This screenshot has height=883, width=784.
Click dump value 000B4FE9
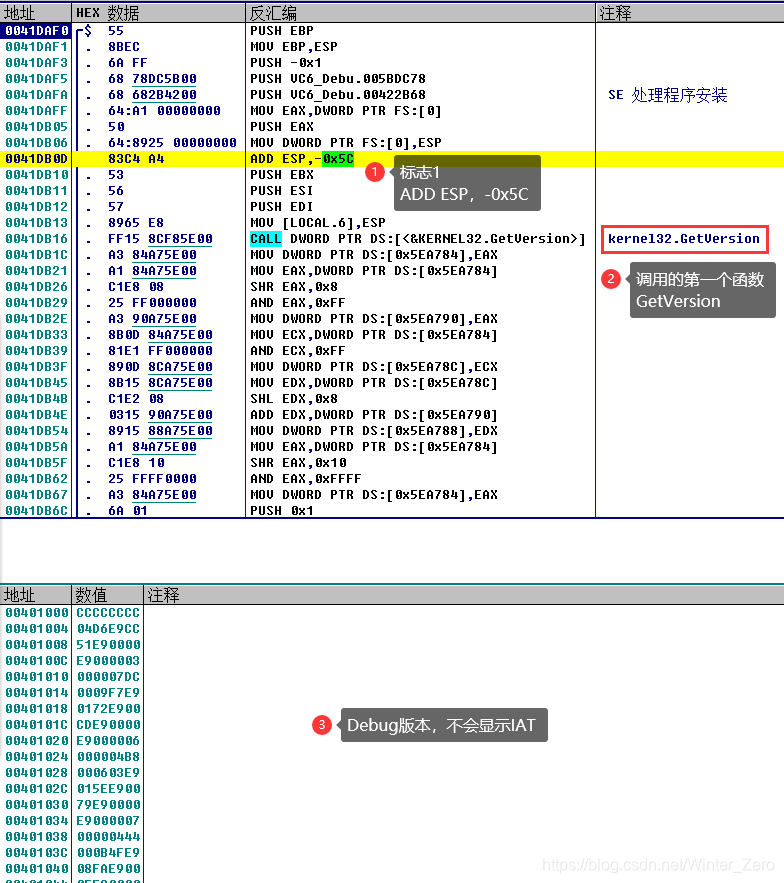click(x=108, y=853)
